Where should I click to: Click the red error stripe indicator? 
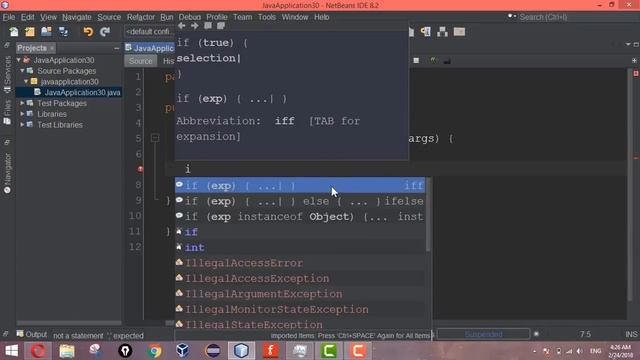[x=636, y=73]
